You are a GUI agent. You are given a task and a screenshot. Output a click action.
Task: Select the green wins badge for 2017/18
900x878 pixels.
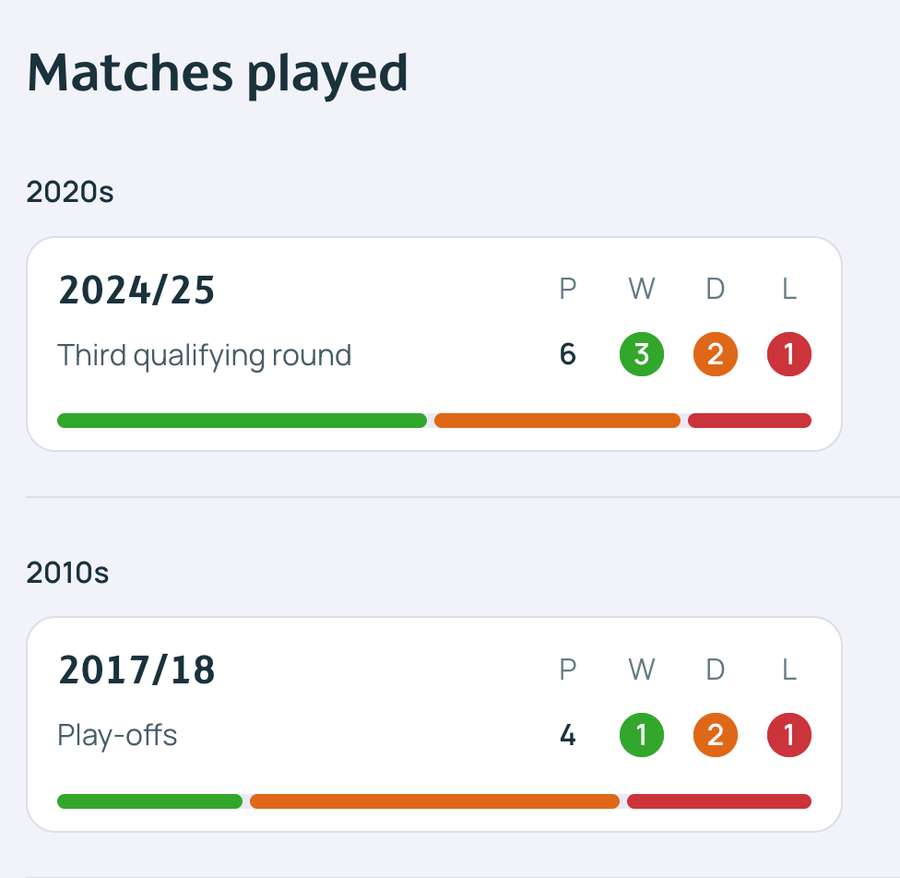(x=641, y=736)
